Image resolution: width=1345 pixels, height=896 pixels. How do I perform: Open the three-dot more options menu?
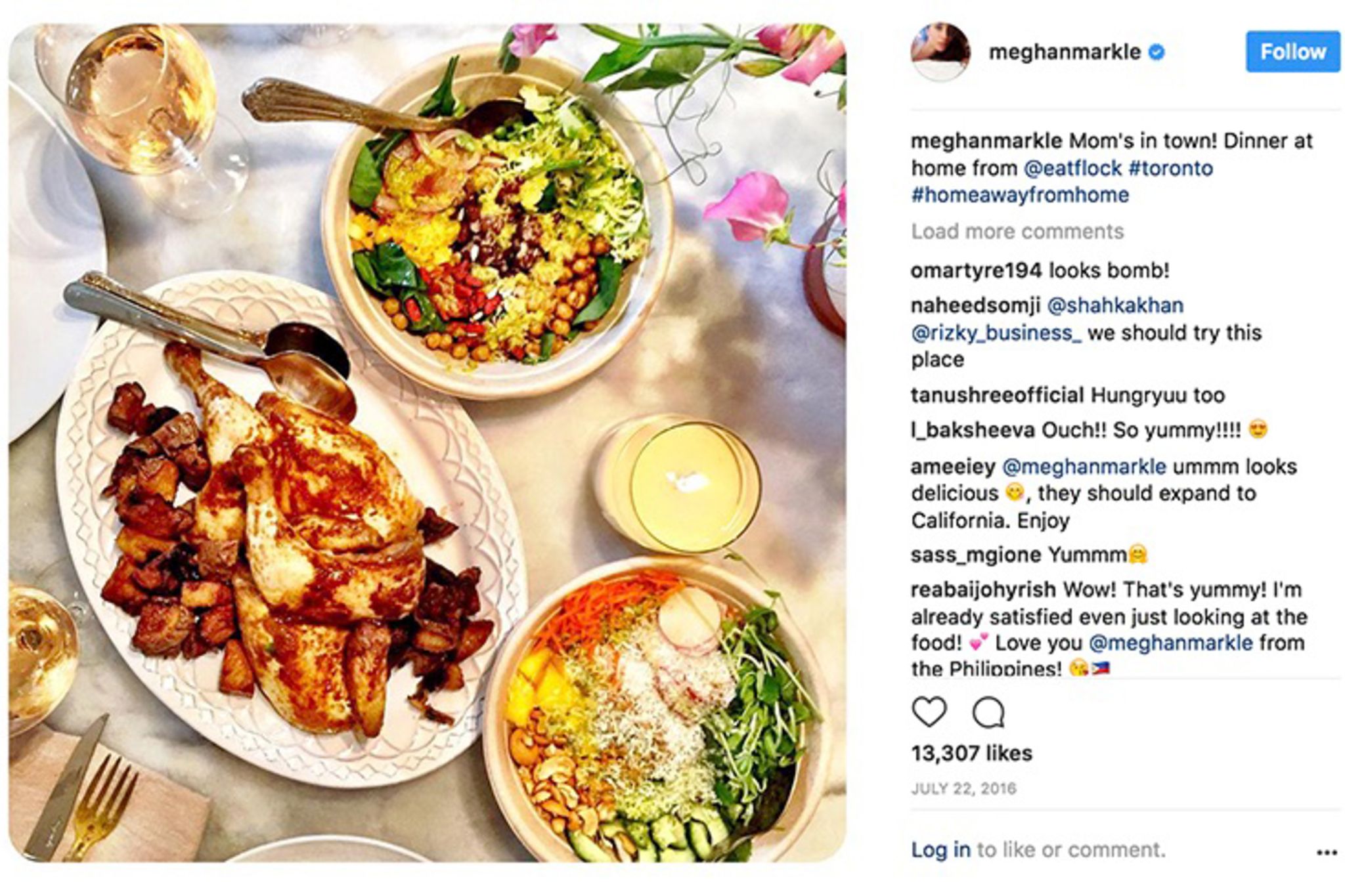coord(1327,853)
